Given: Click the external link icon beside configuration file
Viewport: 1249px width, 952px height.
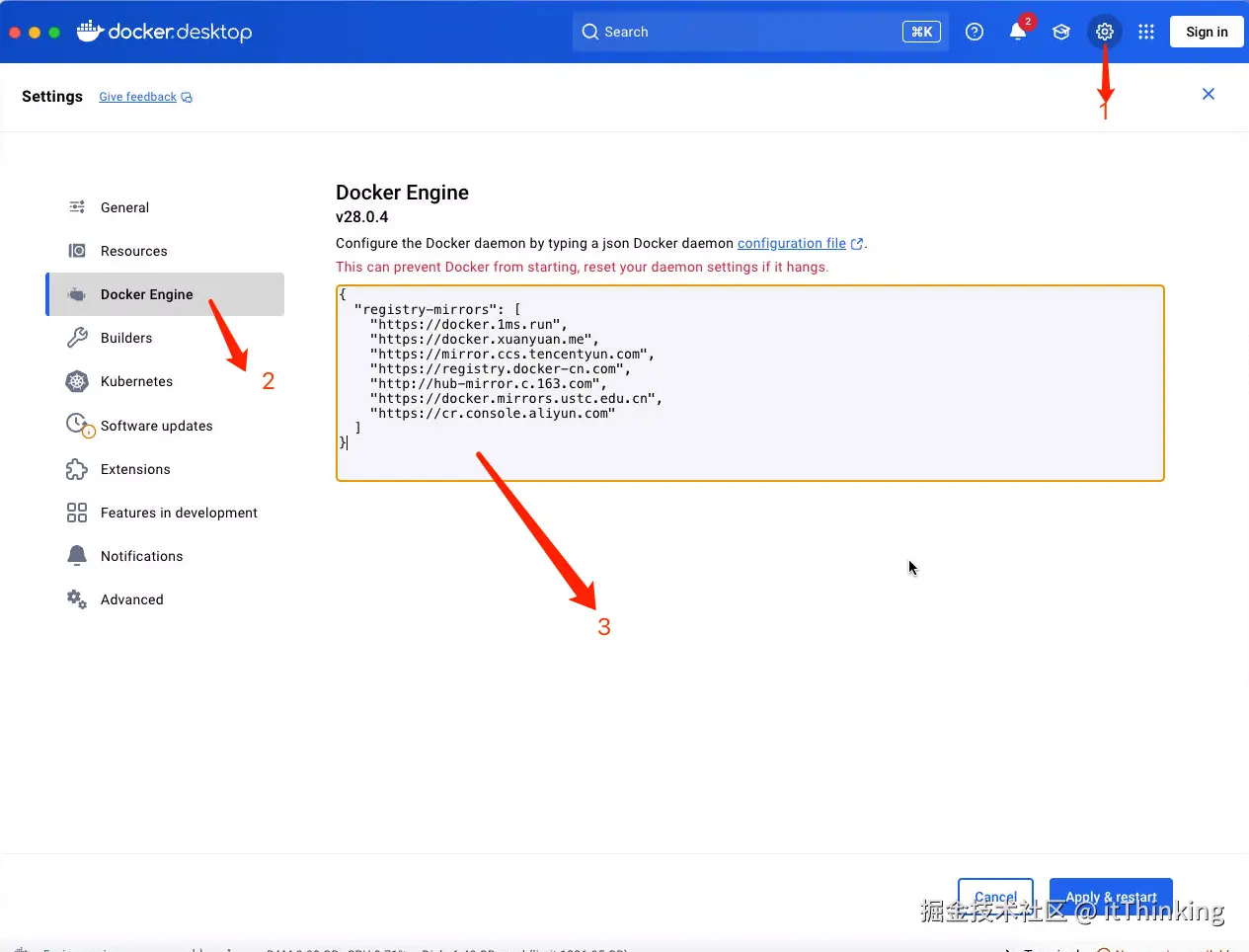Looking at the screenshot, I should [857, 244].
